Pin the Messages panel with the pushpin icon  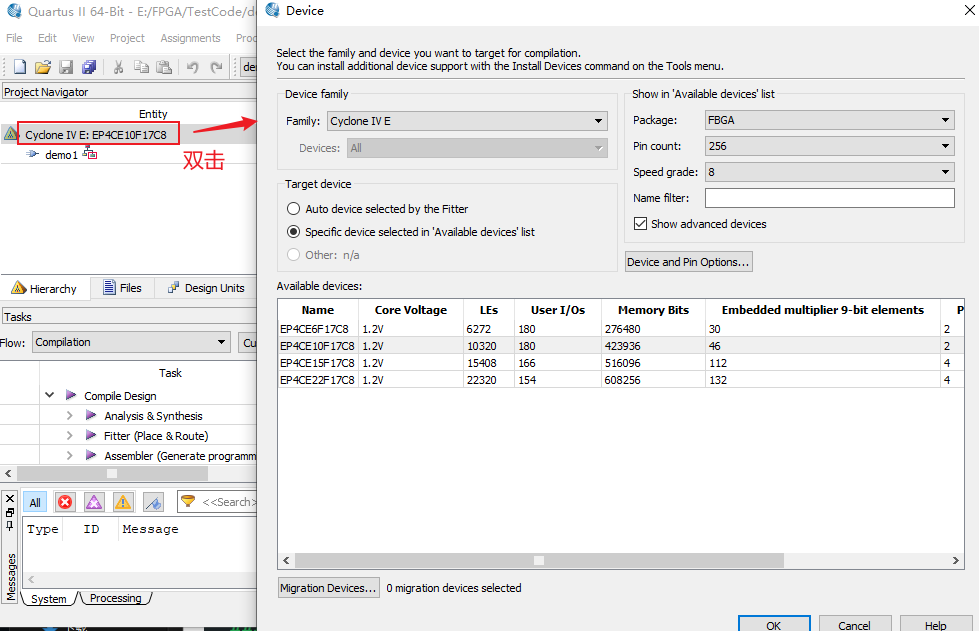[x=10, y=526]
